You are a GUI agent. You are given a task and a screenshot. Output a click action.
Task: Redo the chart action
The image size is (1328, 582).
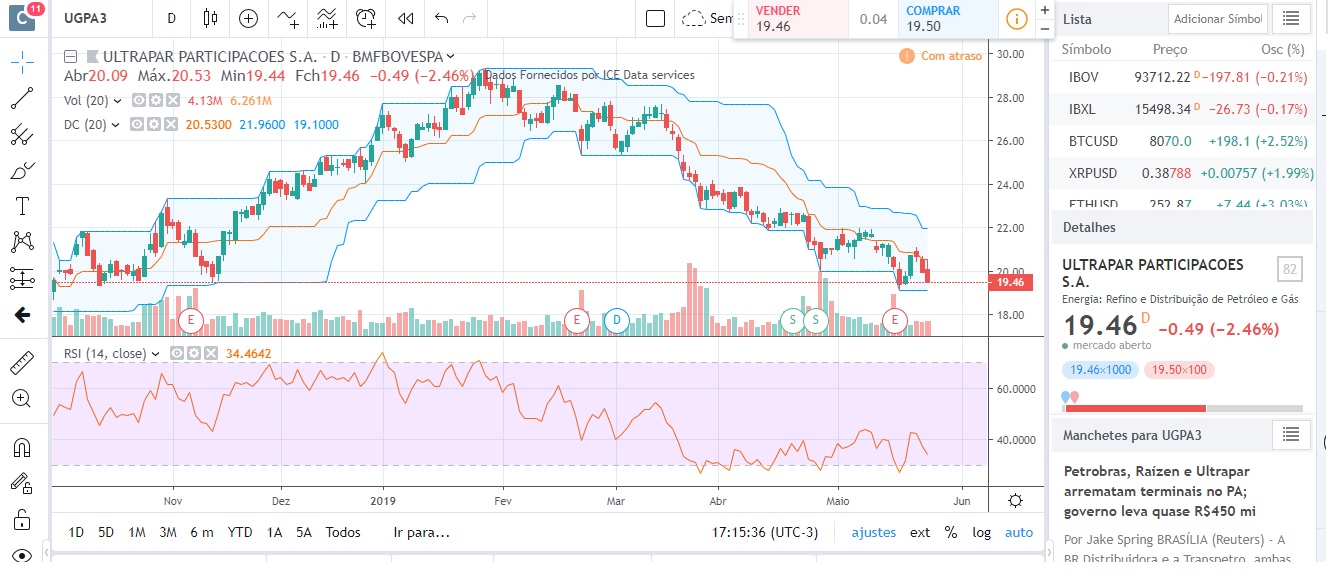469,18
